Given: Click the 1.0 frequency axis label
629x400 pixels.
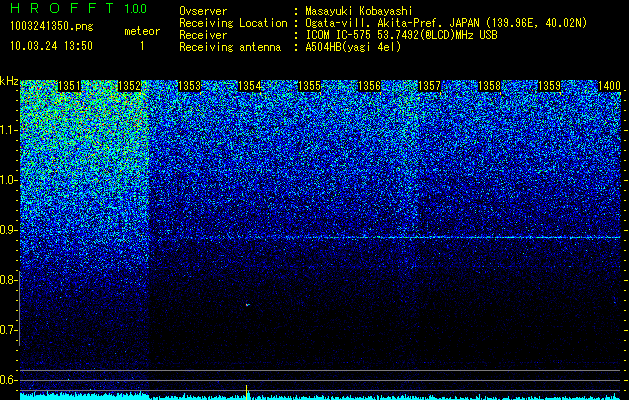Looking at the screenshot, I should coord(8,180).
